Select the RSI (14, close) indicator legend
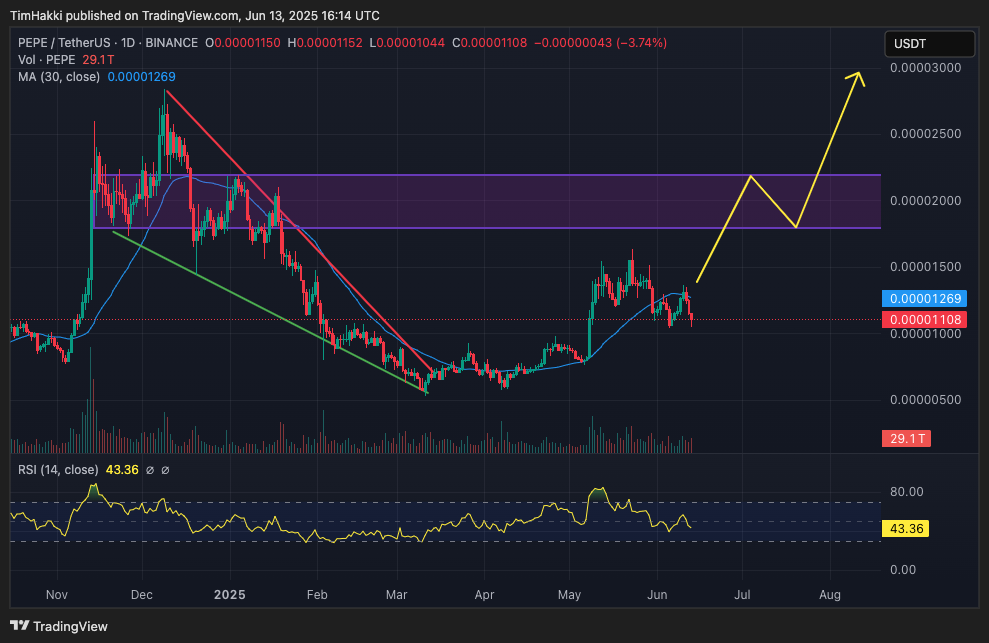The height and width of the screenshot is (643, 989). pyautogui.click(x=58, y=469)
